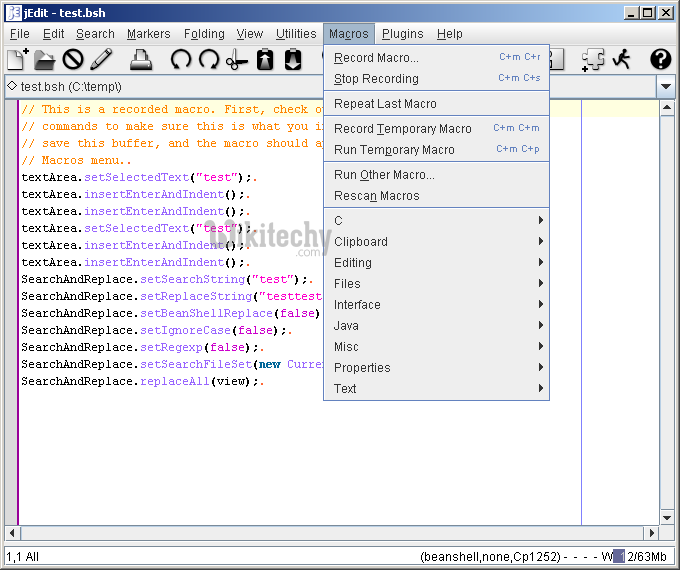This screenshot has height=570, width=680.
Task: Click the first 'setSelectedText("test")' line
Action: point(139,177)
